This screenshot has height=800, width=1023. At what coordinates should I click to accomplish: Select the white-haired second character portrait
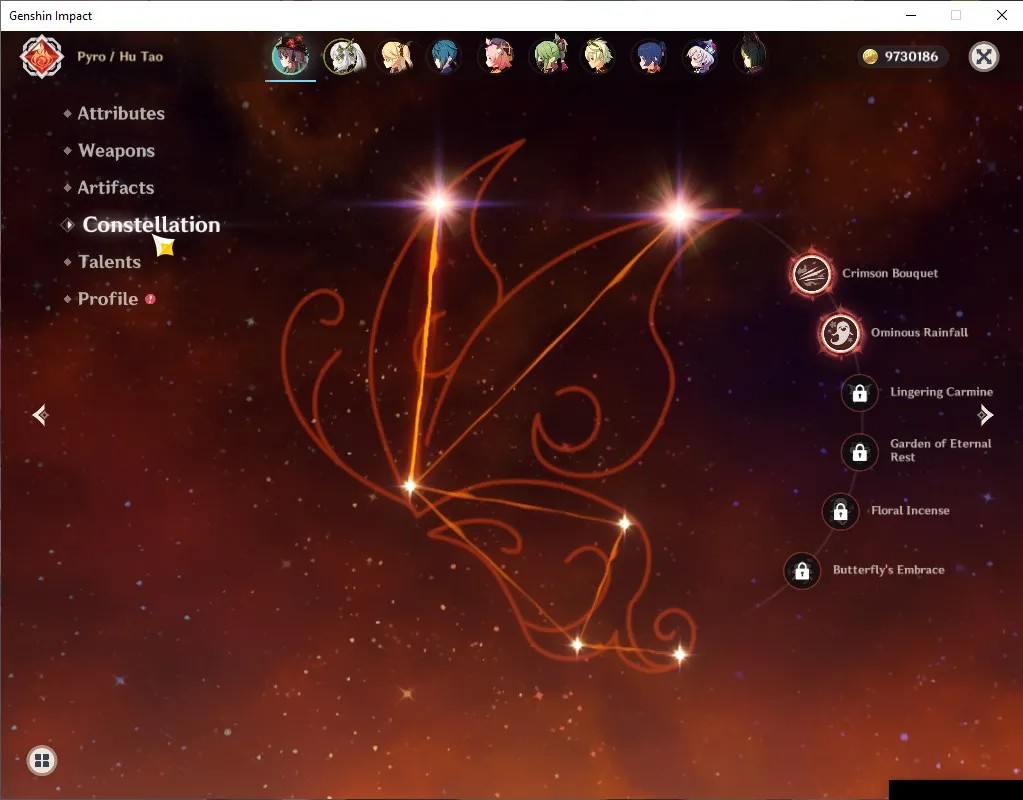click(344, 56)
